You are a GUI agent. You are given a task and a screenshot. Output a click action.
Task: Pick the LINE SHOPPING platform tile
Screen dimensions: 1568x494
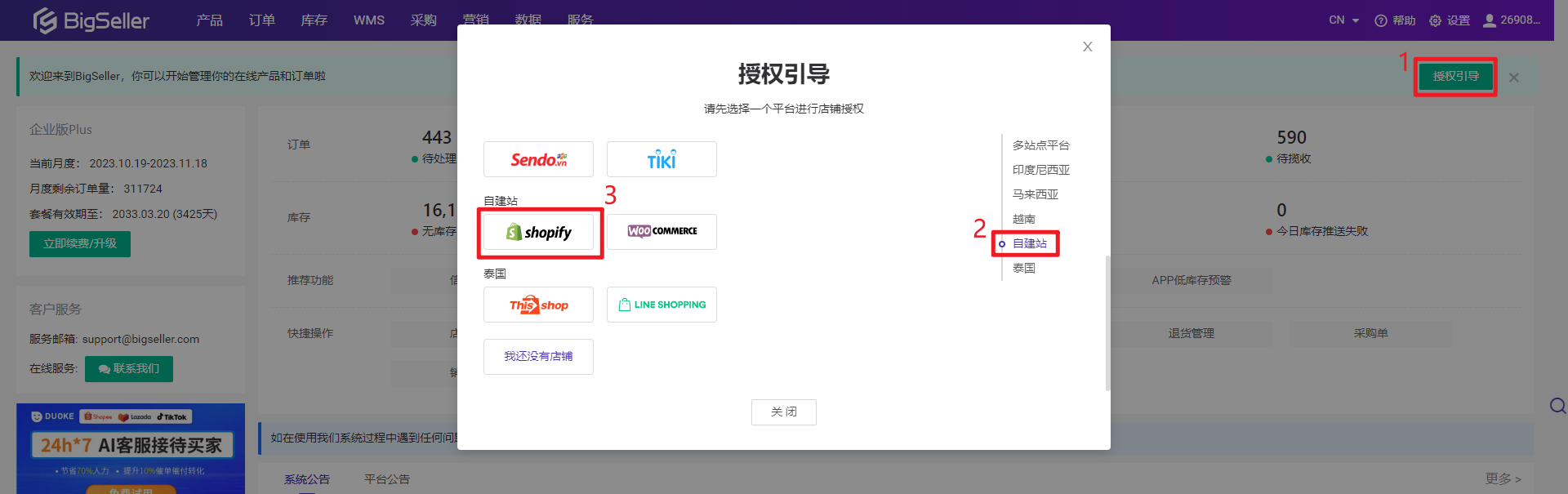[661, 305]
